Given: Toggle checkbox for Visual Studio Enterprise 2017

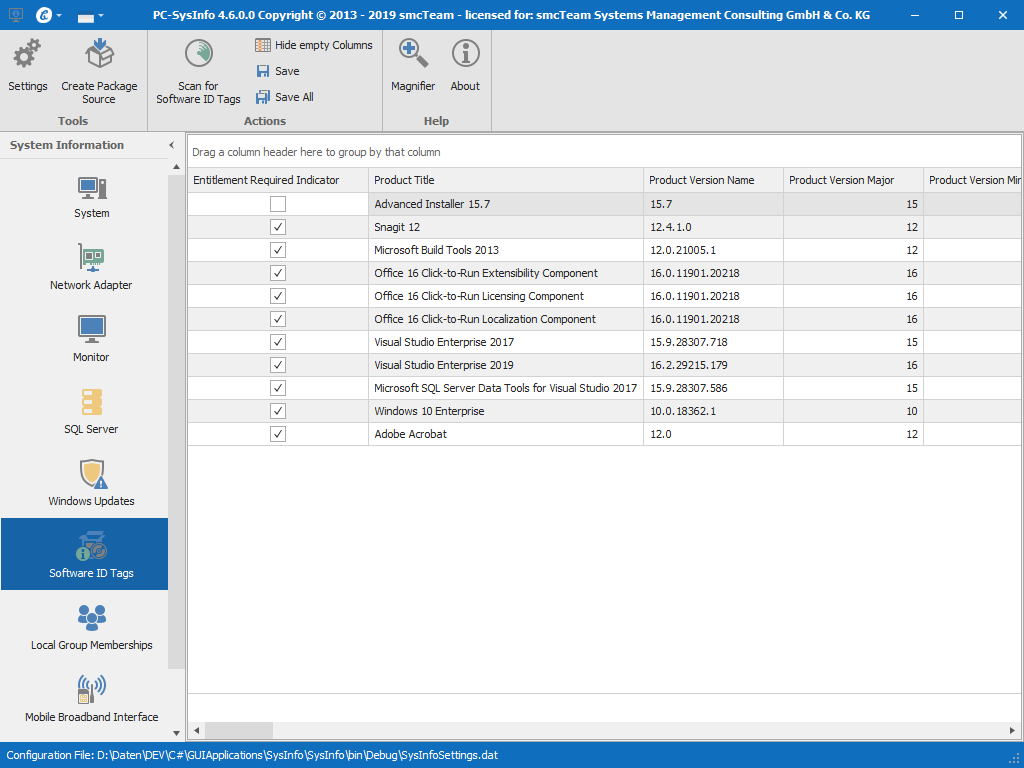Looking at the screenshot, I should pos(278,342).
